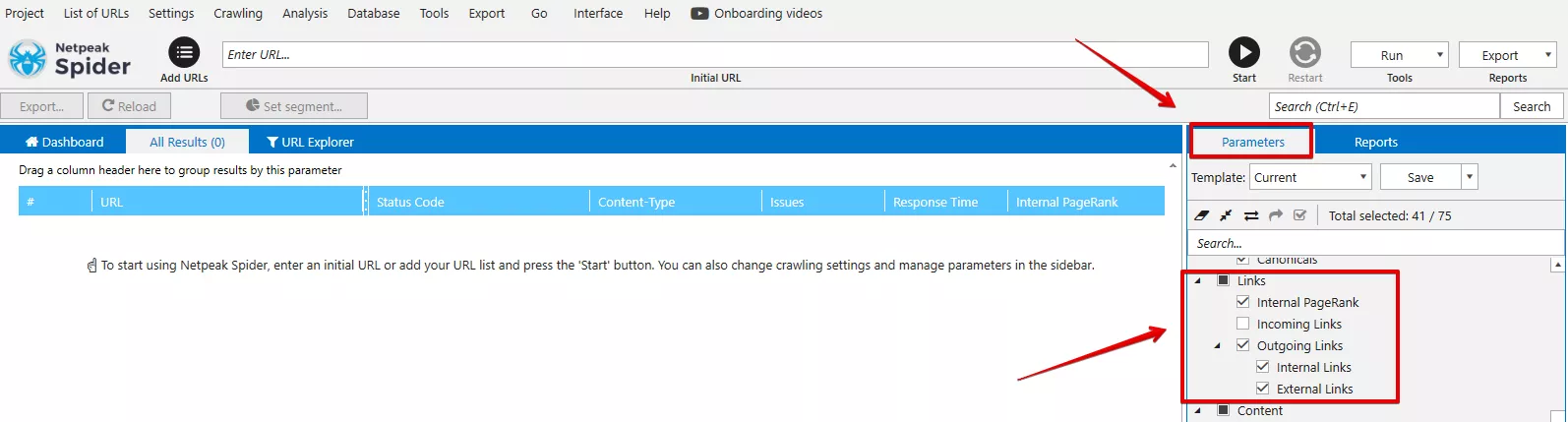The height and width of the screenshot is (422, 1568).
Task: Click the Export... button below the logo
Action: click(42, 106)
